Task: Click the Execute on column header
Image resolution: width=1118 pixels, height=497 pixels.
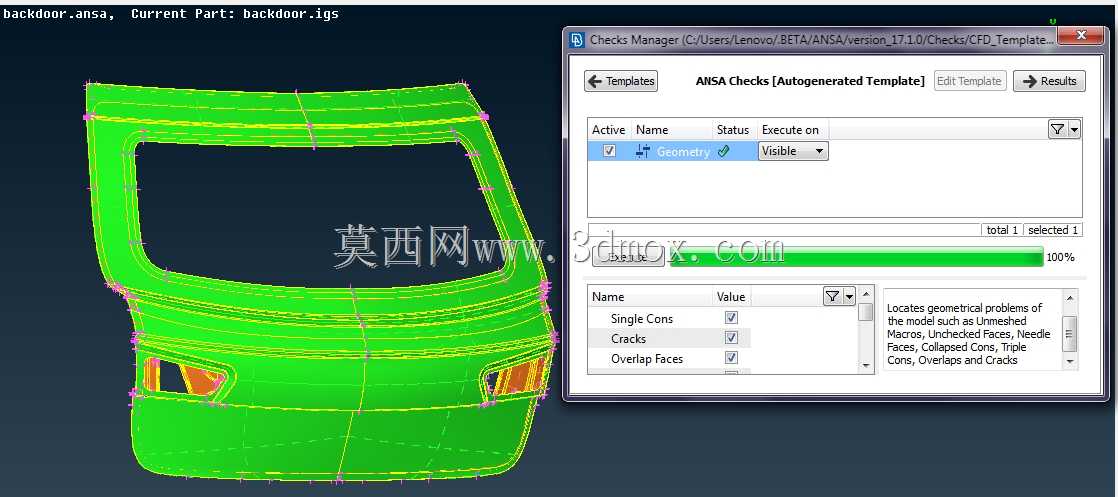Action: tap(791, 130)
